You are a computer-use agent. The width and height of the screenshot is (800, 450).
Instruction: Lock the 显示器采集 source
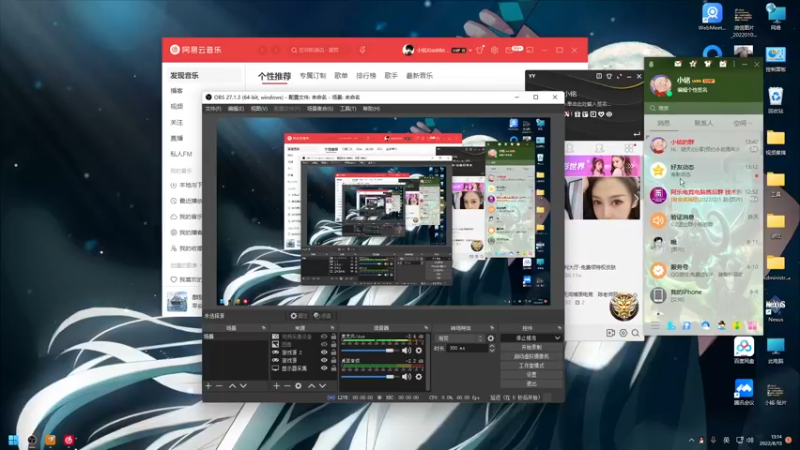pyautogui.click(x=334, y=368)
